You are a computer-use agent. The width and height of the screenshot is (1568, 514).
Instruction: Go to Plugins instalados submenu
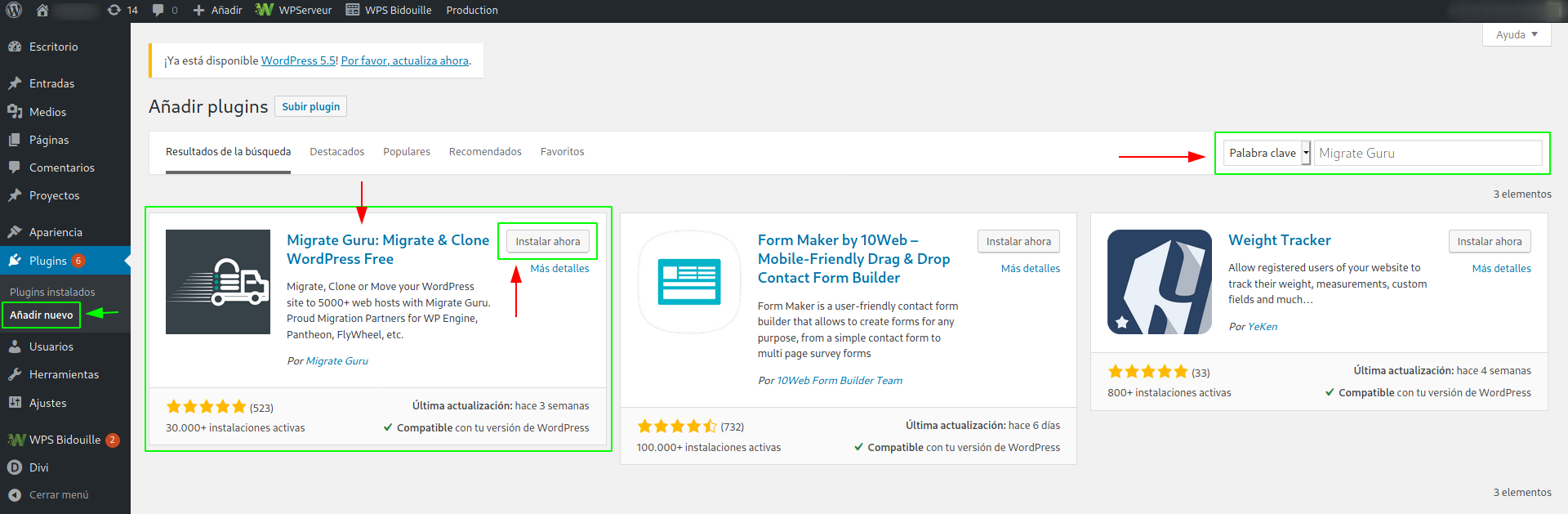click(x=52, y=292)
